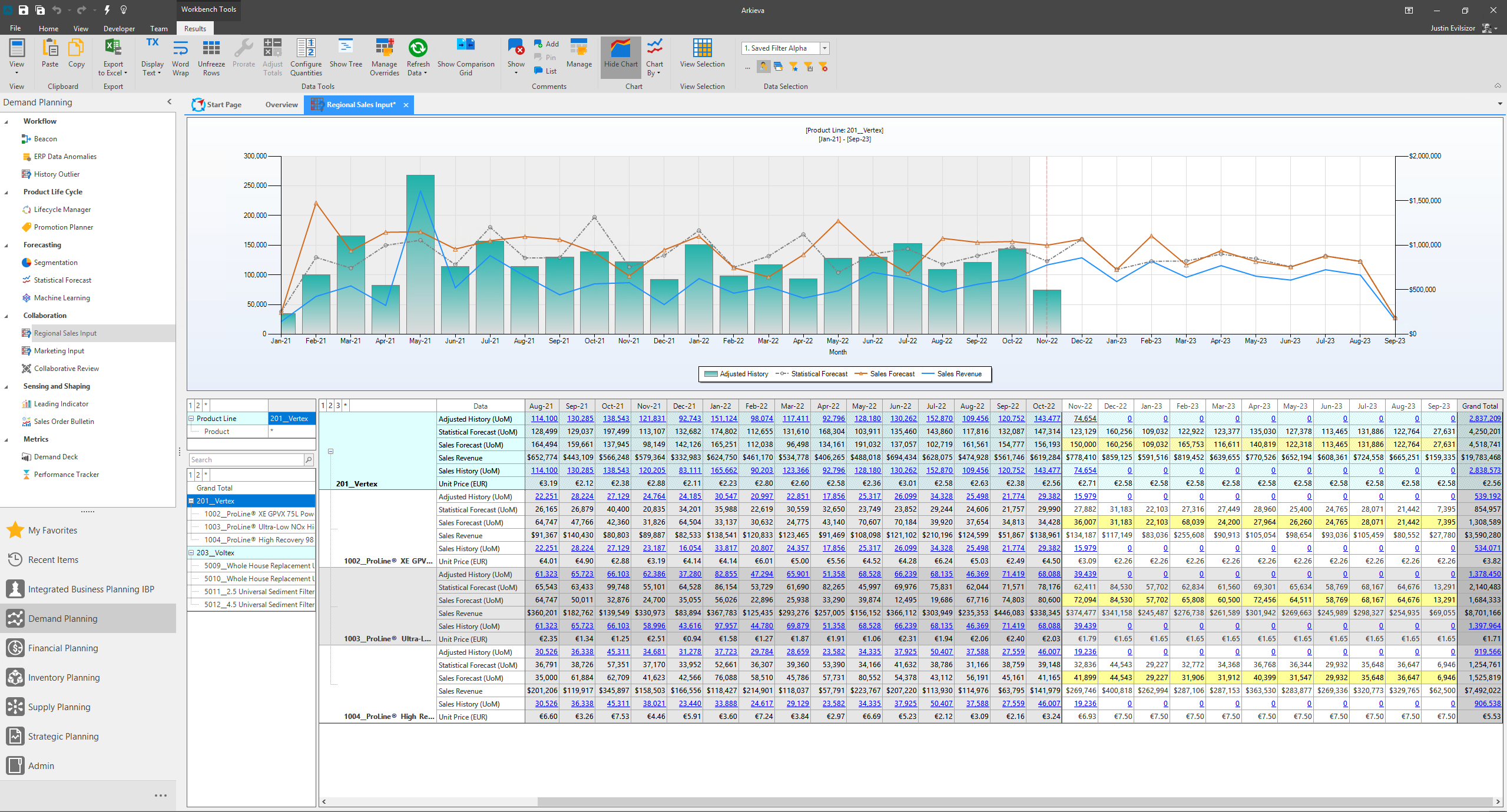Image resolution: width=1507 pixels, height=812 pixels.
Task: Collapse the 203__Voltex product group
Action: pos(191,552)
